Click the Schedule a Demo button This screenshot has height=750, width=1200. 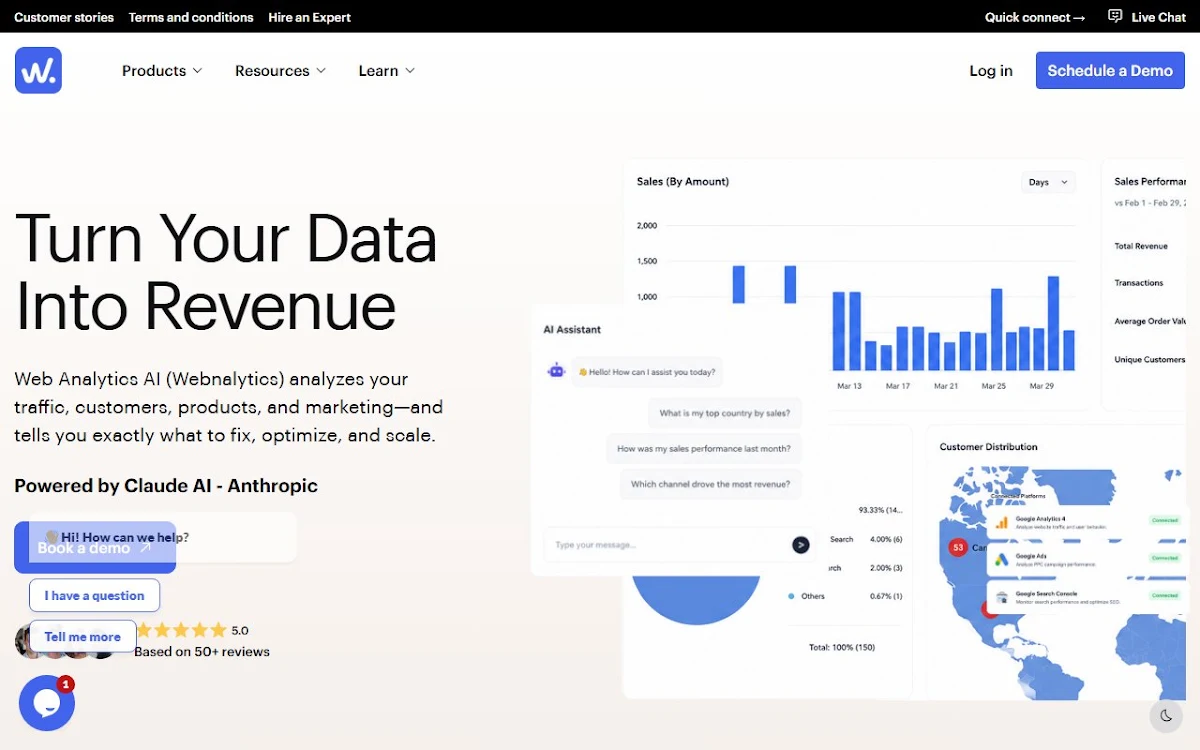click(1110, 71)
